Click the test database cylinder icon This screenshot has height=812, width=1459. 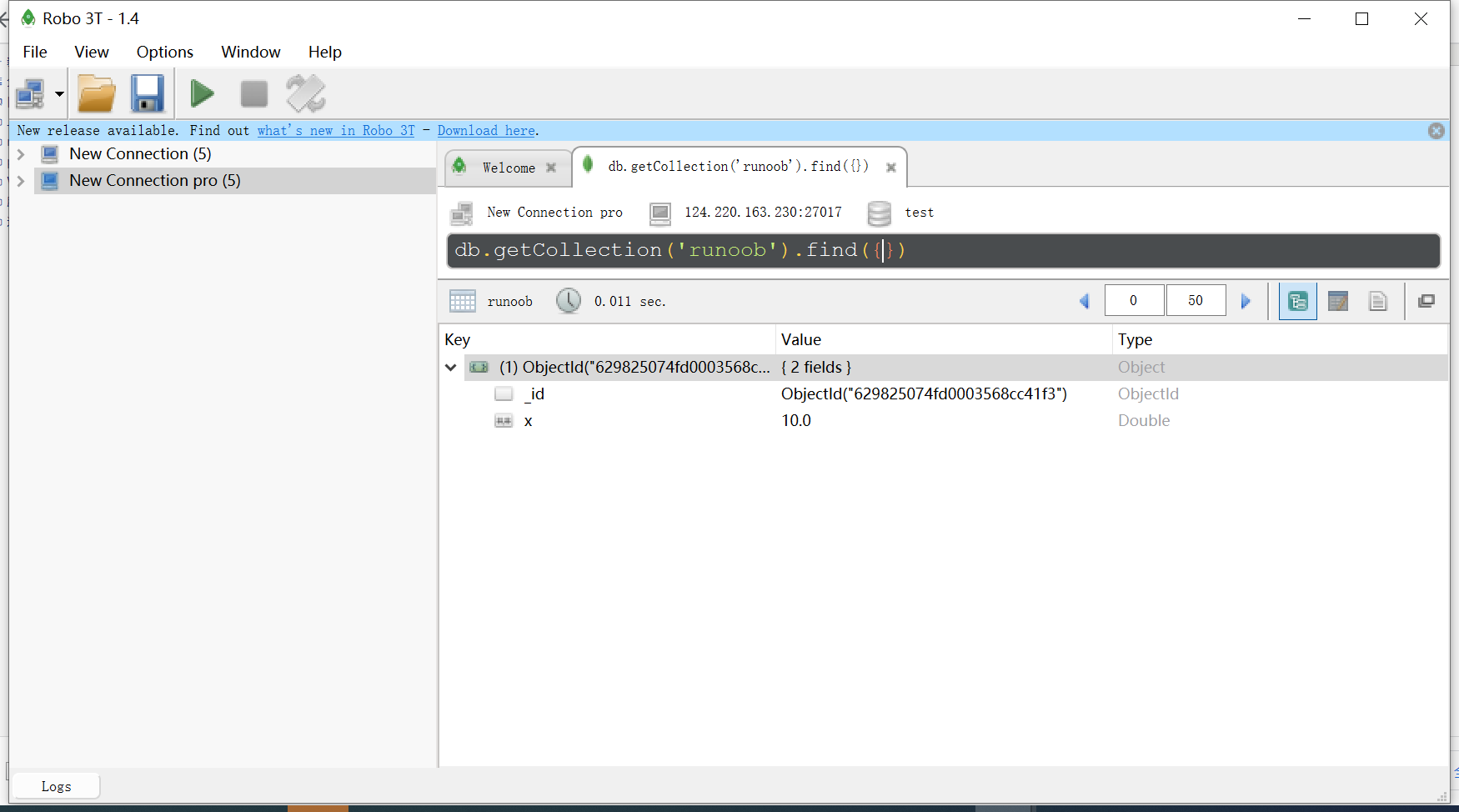[880, 213]
